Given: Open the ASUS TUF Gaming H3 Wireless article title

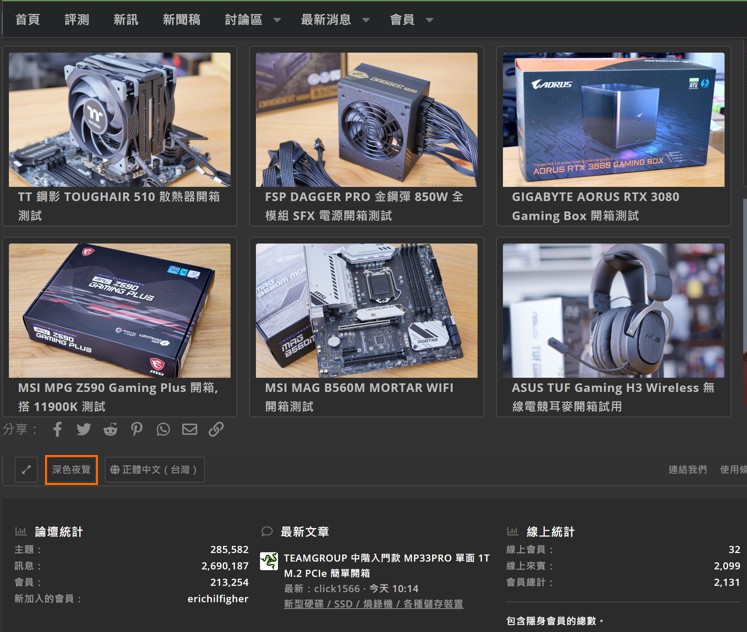Looking at the screenshot, I should [x=613, y=397].
